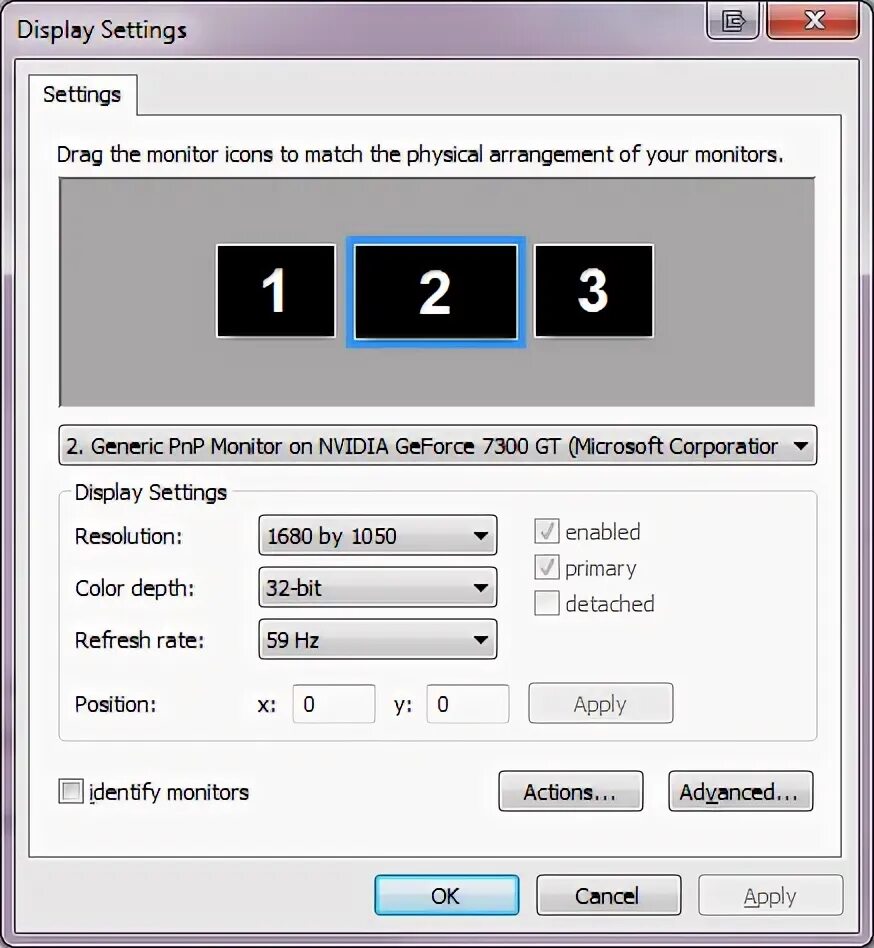Switch to the Settings tab

82,94
